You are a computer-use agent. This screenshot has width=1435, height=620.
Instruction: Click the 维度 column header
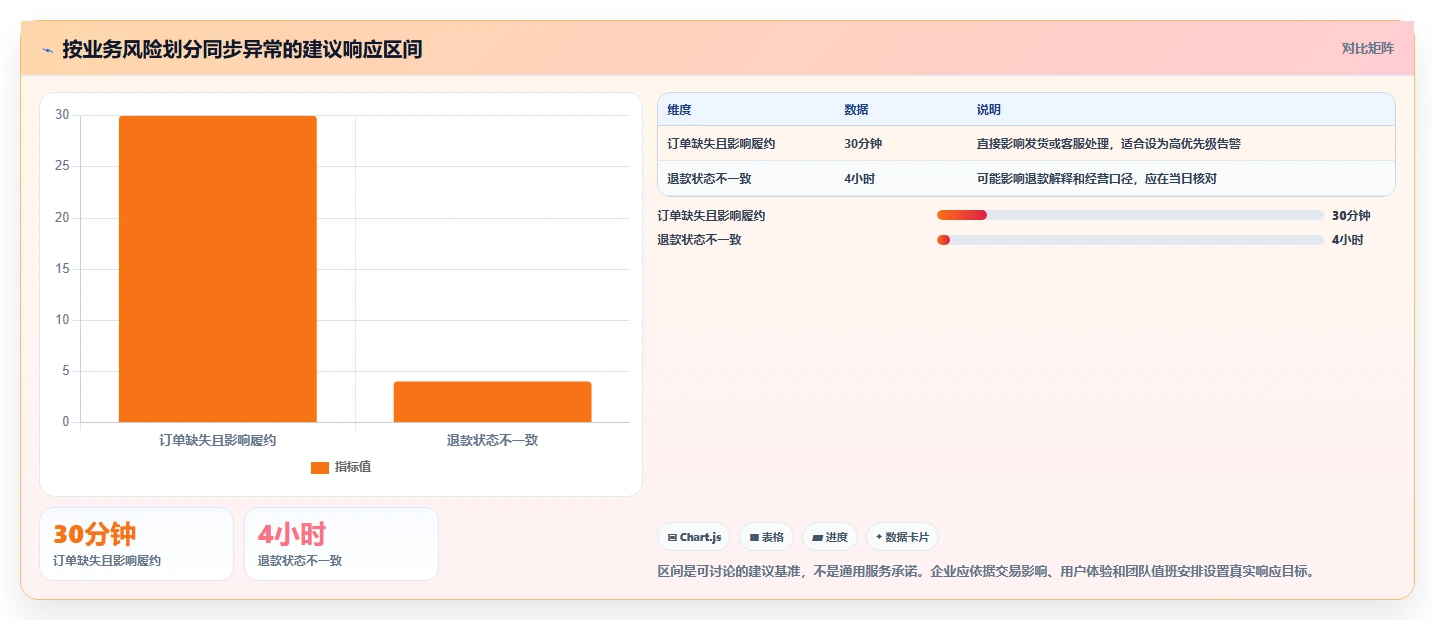(679, 109)
